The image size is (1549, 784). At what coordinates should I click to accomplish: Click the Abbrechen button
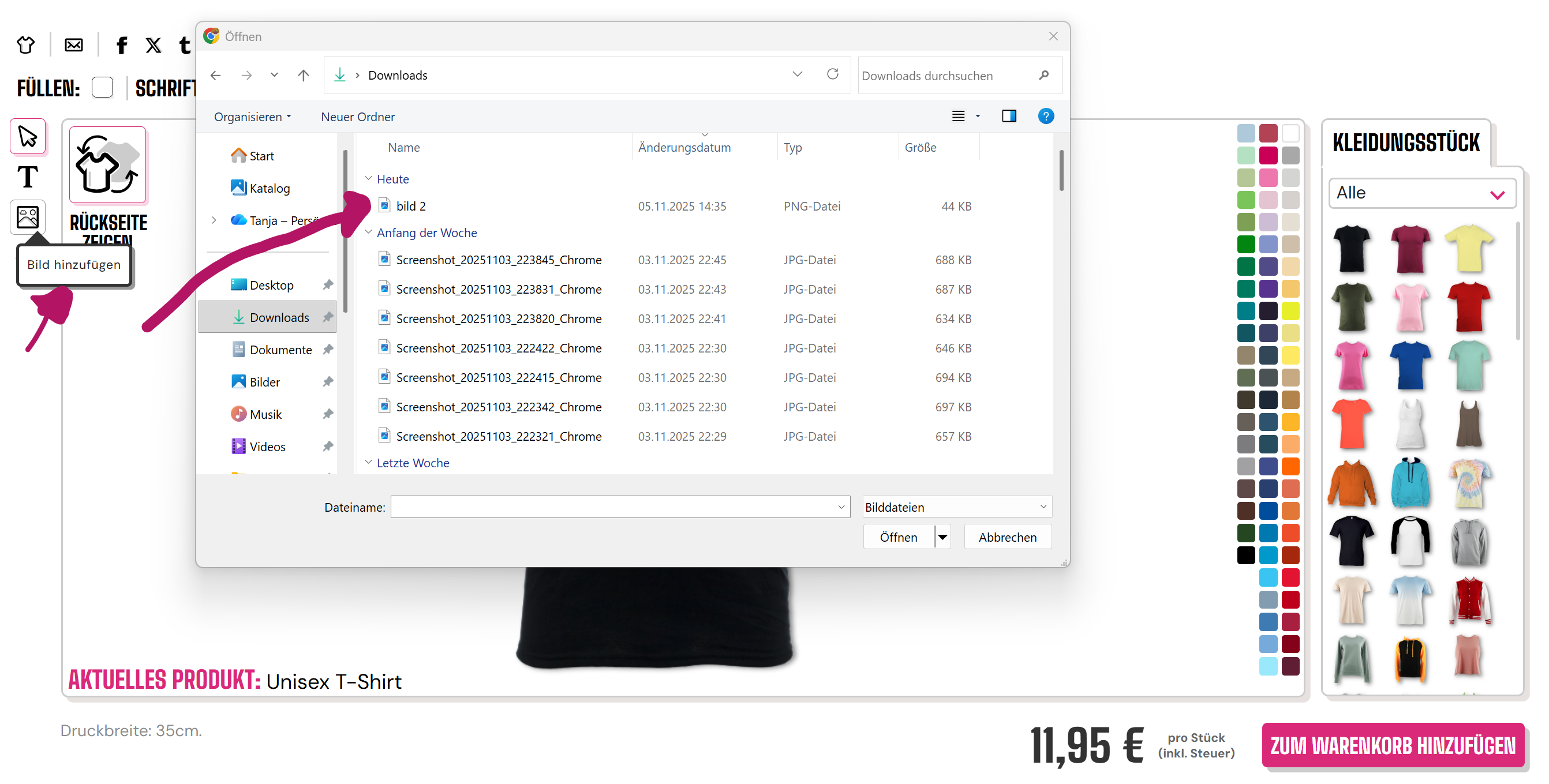(x=1007, y=537)
